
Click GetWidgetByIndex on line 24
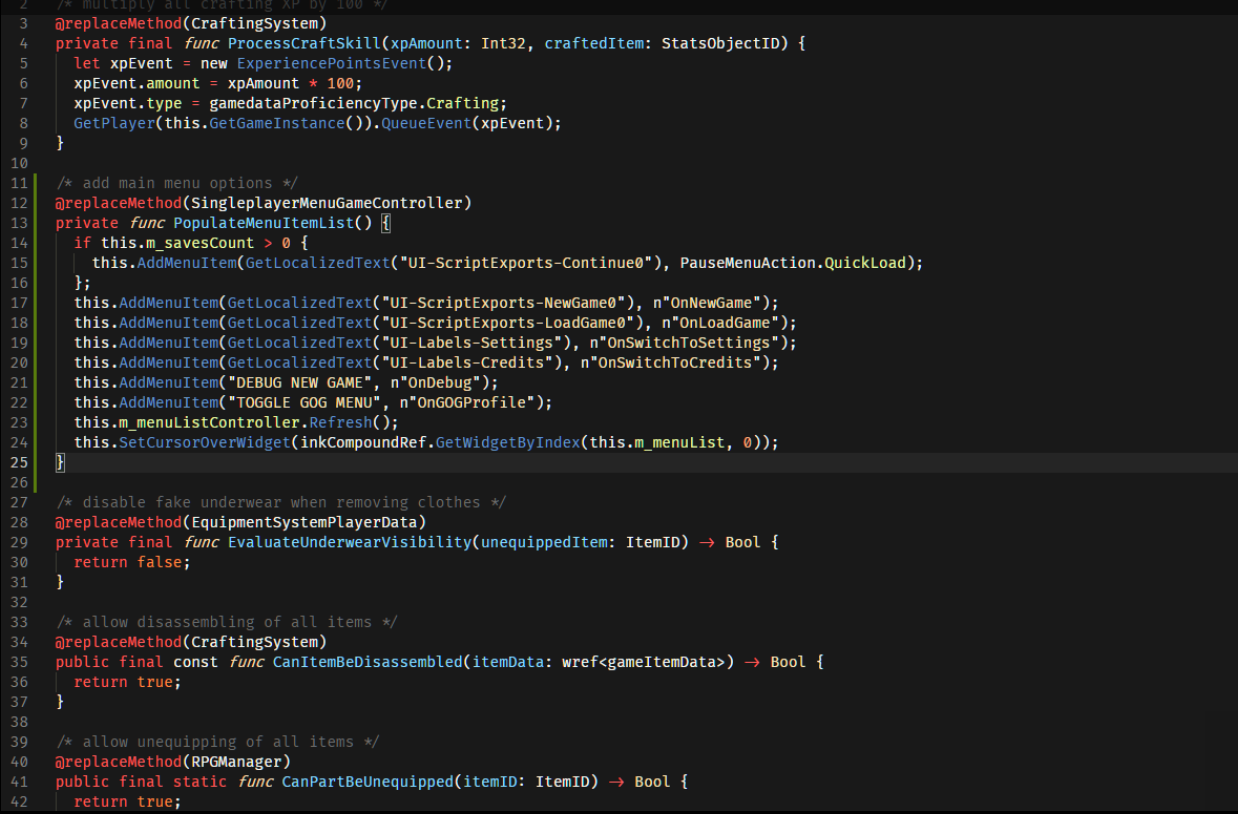coord(508,443)
